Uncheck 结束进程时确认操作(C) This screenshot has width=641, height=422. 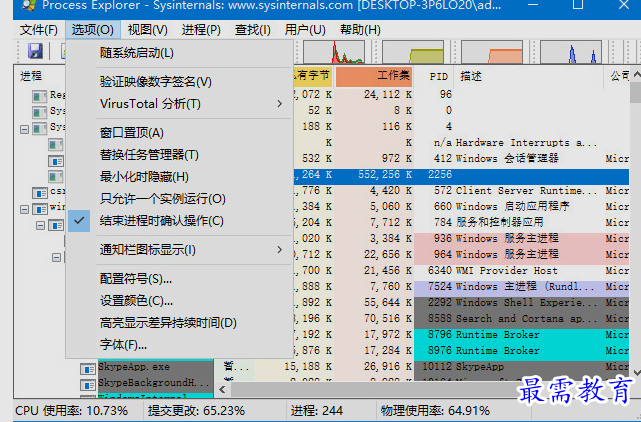click(x=180, y=221)
